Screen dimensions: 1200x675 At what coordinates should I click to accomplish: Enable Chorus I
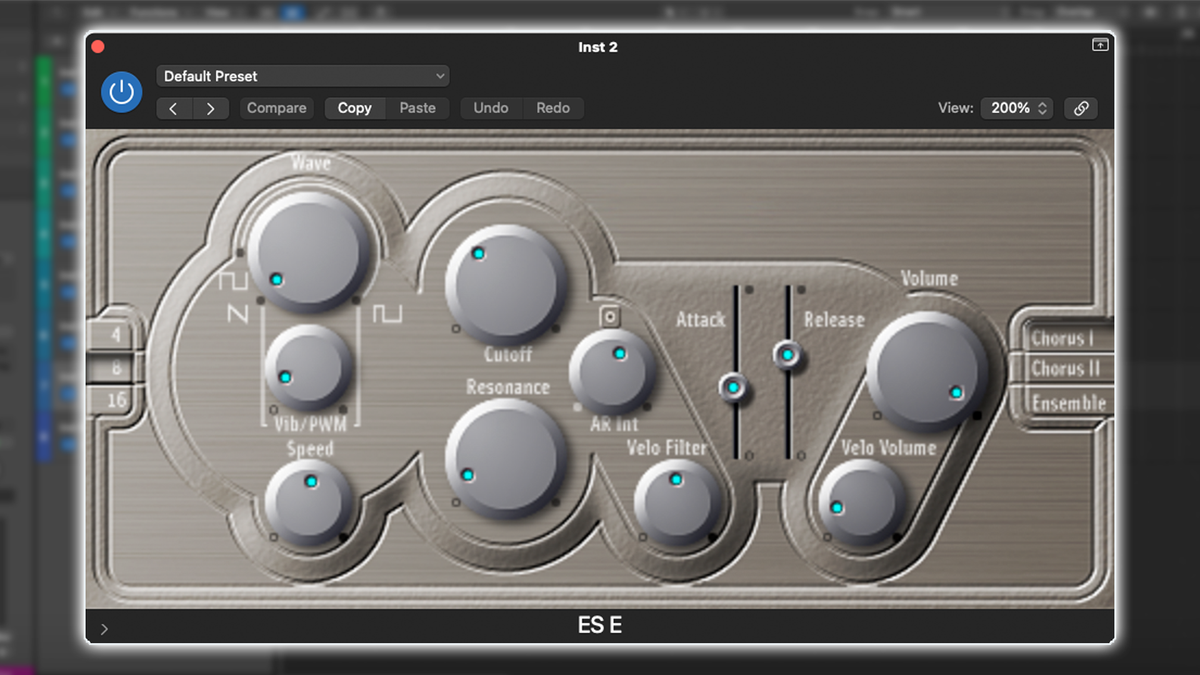click(x=1064, y=339)
